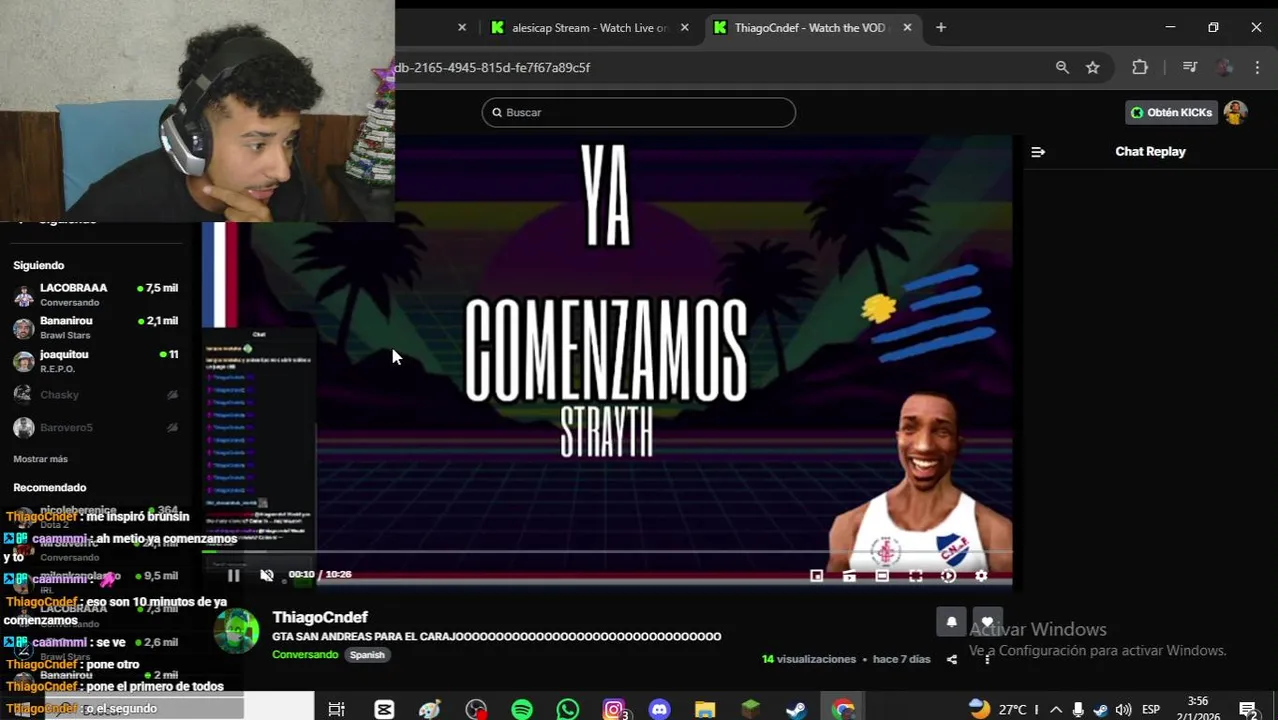
Task: Open LACOBRAAA channel in Siguiendo list
Action: tap(96, 295)
